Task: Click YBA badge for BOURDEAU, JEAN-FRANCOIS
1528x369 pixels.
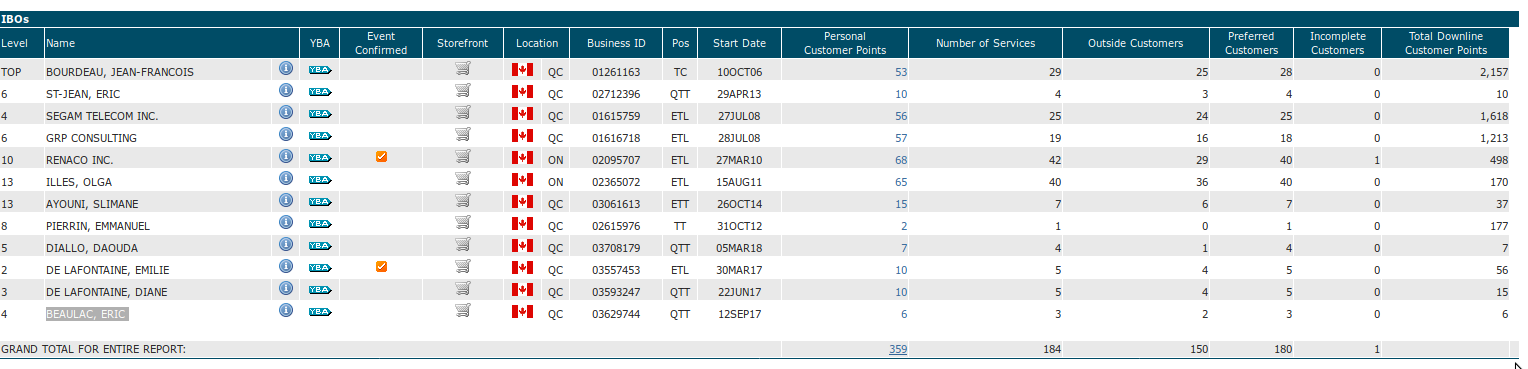Action: coord(320,70)
